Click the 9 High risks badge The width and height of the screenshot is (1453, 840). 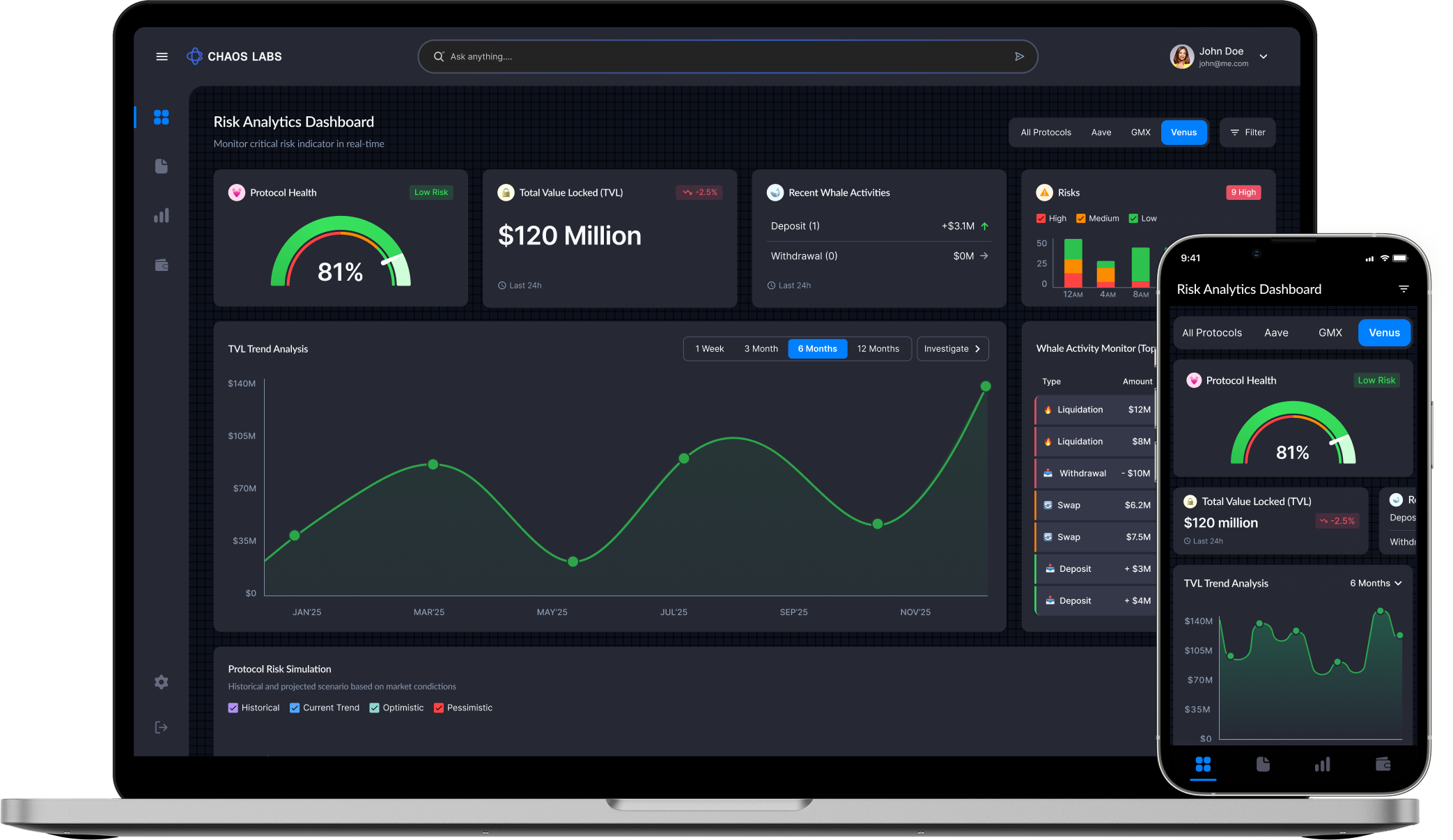point(1243,192)
